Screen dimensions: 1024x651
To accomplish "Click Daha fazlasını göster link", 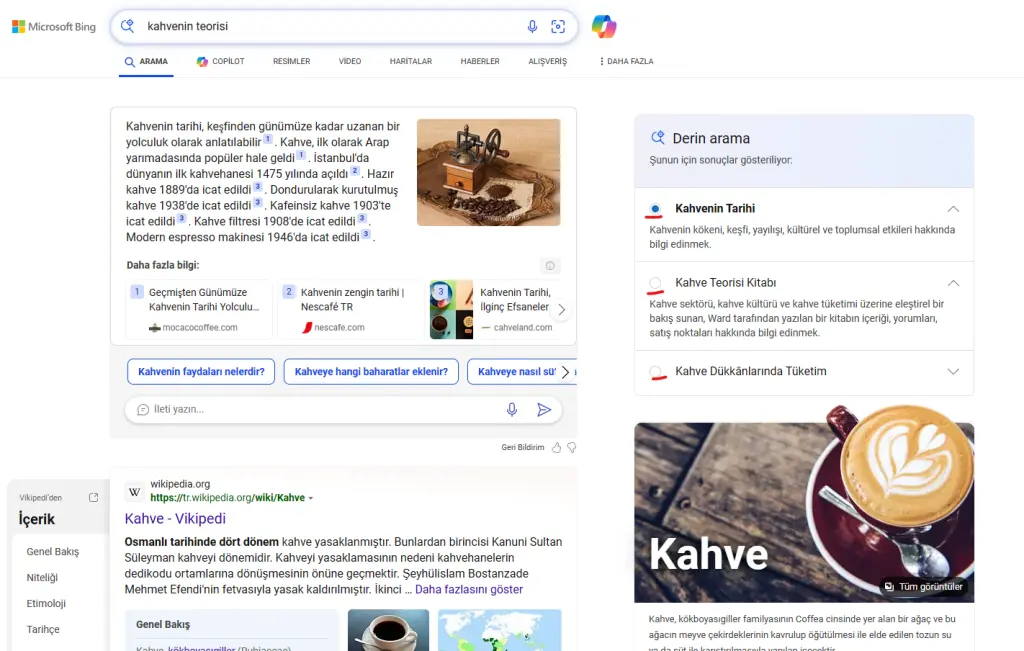I will 469,590.
